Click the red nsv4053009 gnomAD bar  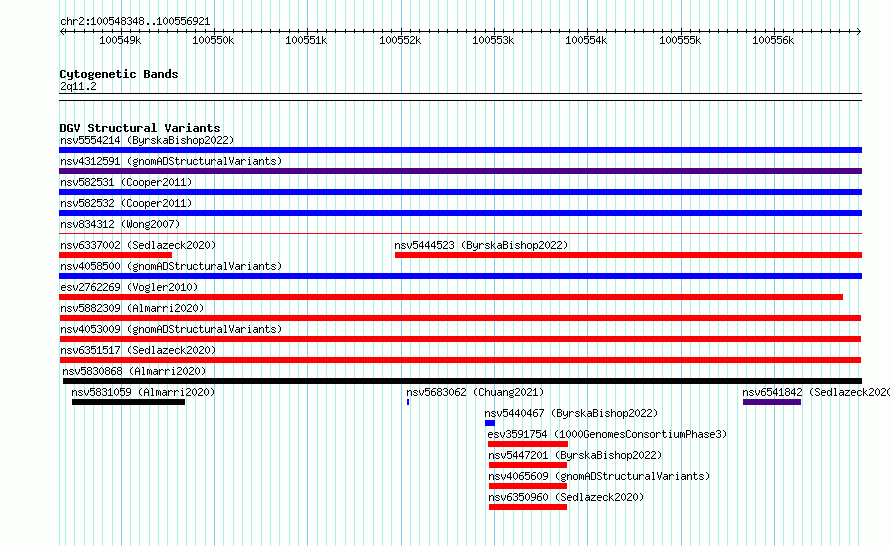coord(460,339)
